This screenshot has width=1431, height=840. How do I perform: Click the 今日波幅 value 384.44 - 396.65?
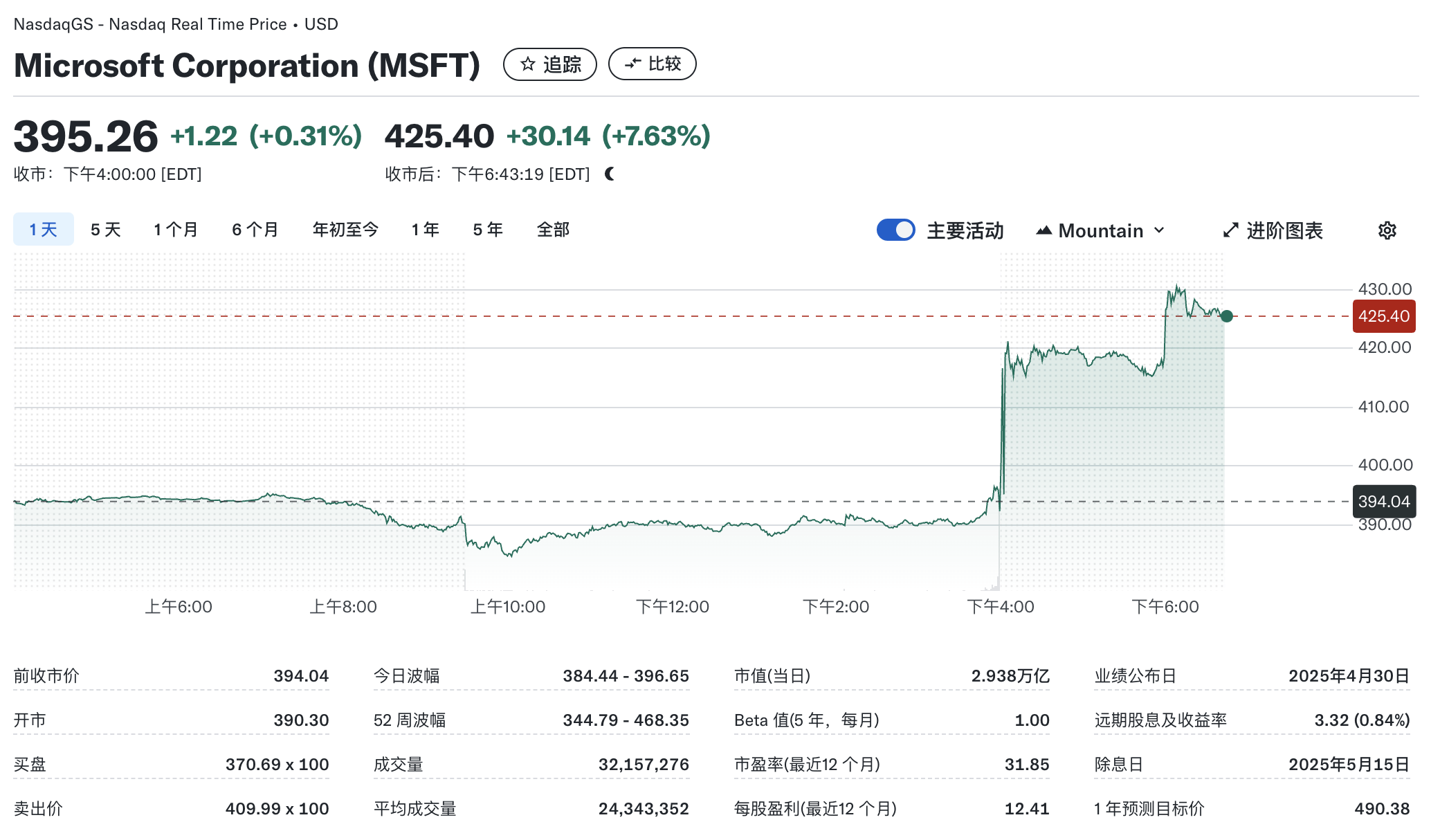coord(626,676)
